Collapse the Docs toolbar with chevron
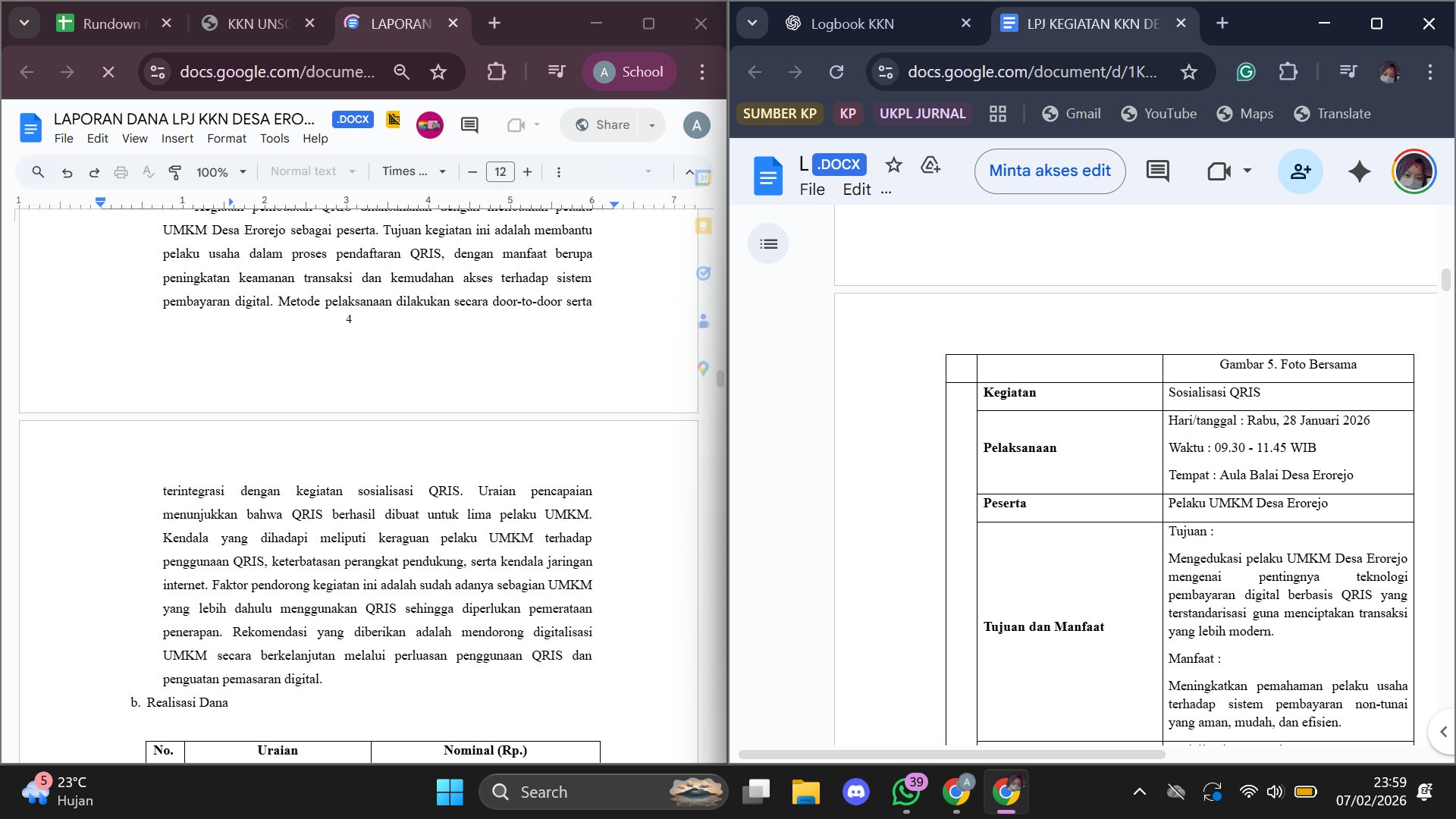The image size is (1456, 819). (689, 172)
